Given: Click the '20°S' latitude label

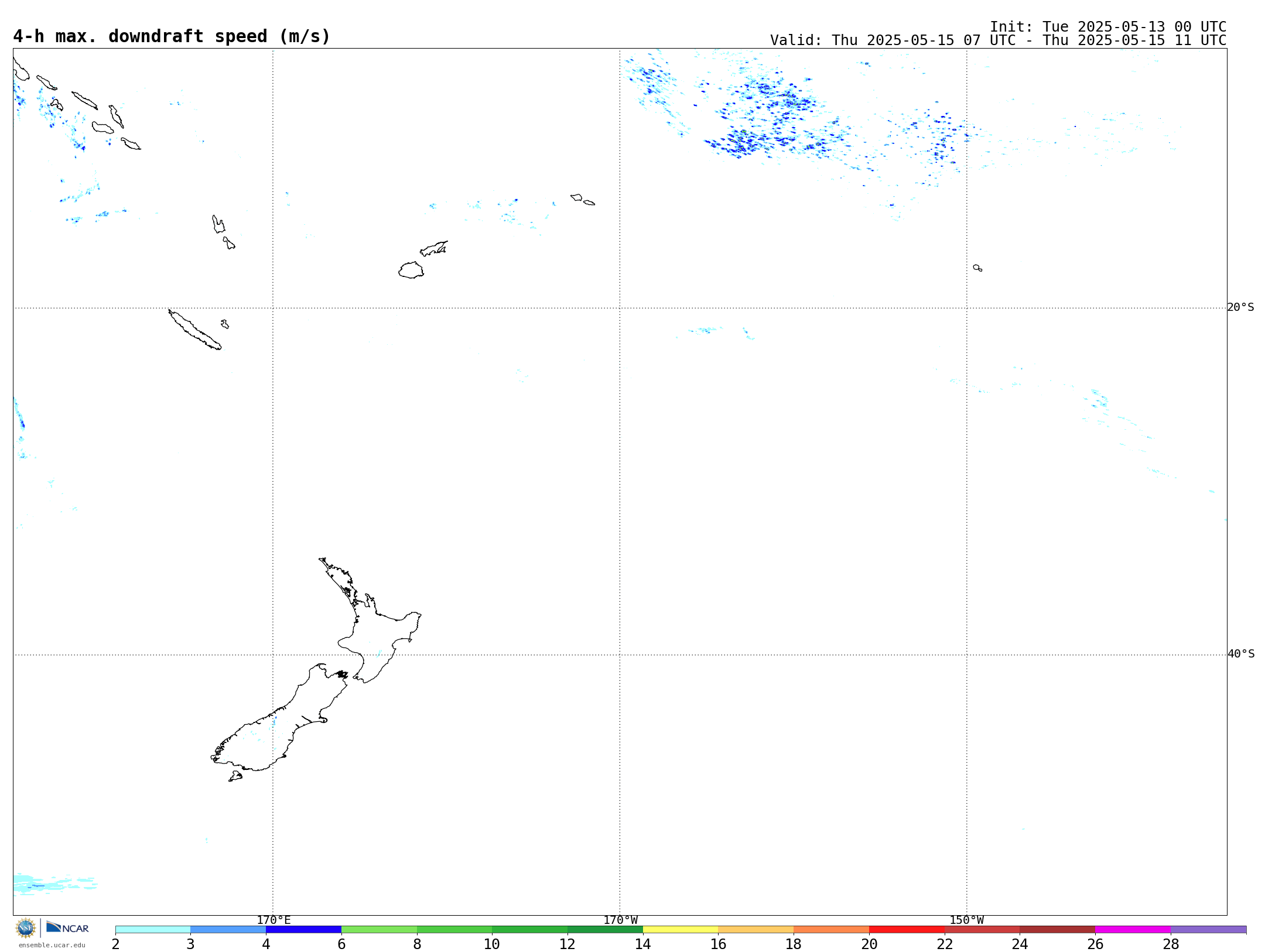Looking at the screenshot, I should [1240, 307].
